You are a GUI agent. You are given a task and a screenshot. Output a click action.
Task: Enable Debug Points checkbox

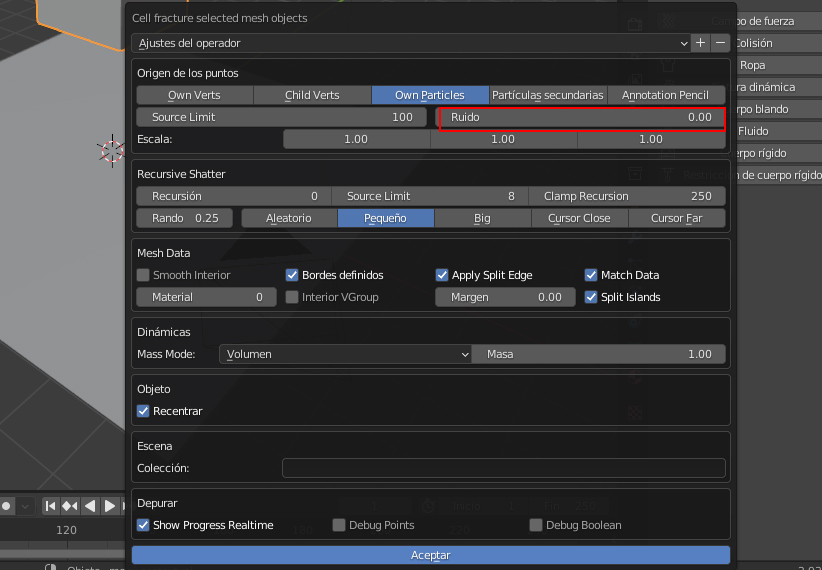point(339,525)
